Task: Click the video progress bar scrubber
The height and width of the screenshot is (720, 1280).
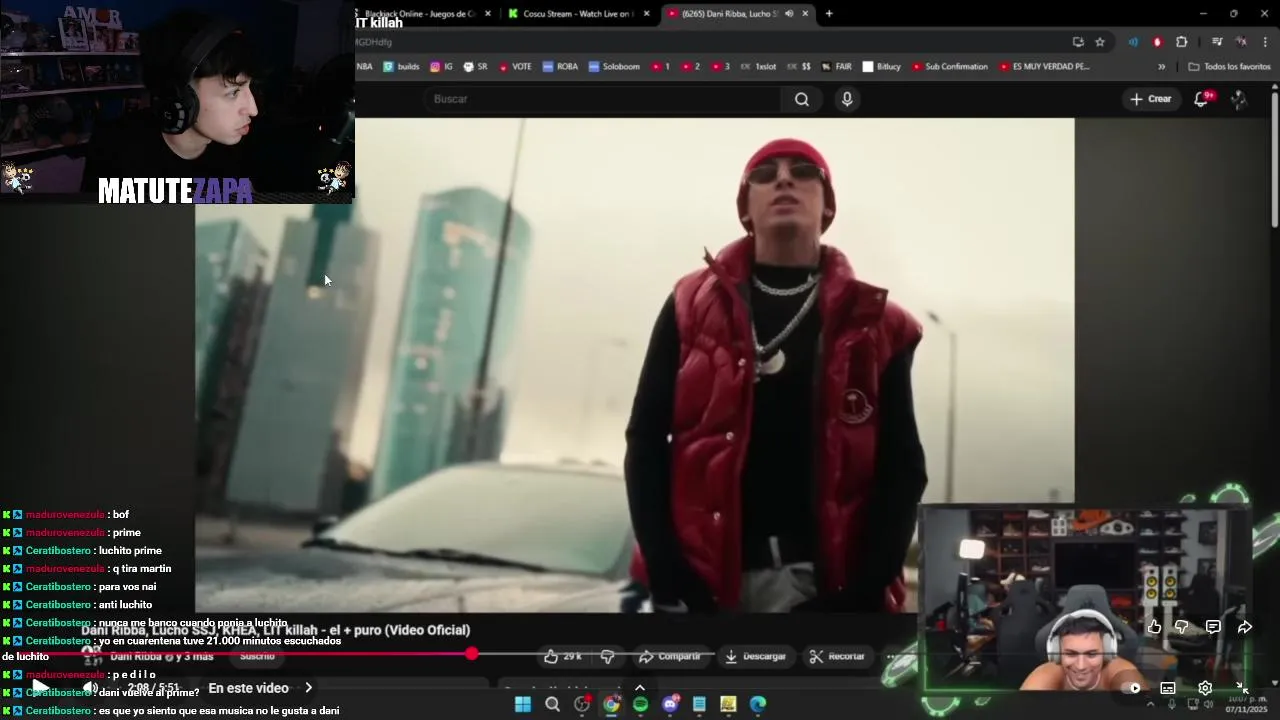Action: 471,654
